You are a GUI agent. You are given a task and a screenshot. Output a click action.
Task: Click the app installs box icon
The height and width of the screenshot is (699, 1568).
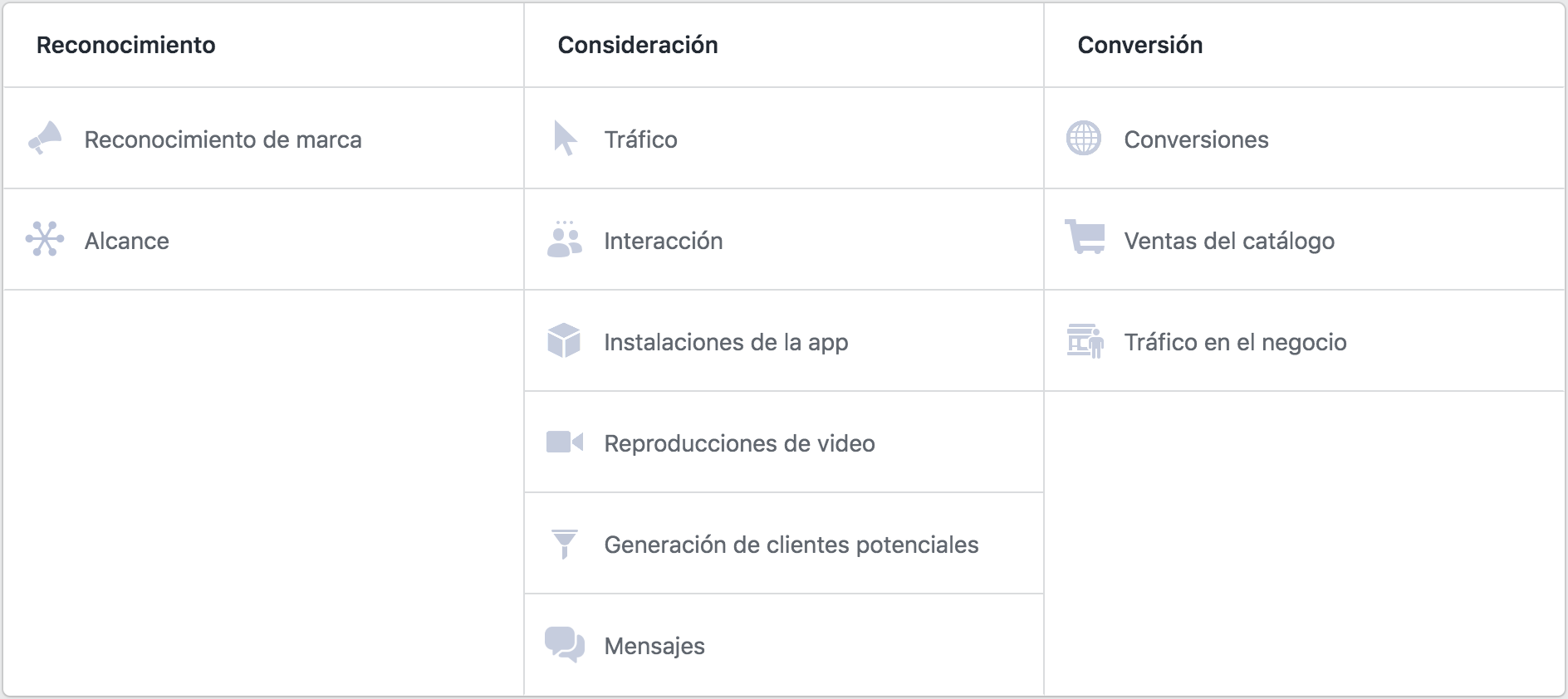564,340
